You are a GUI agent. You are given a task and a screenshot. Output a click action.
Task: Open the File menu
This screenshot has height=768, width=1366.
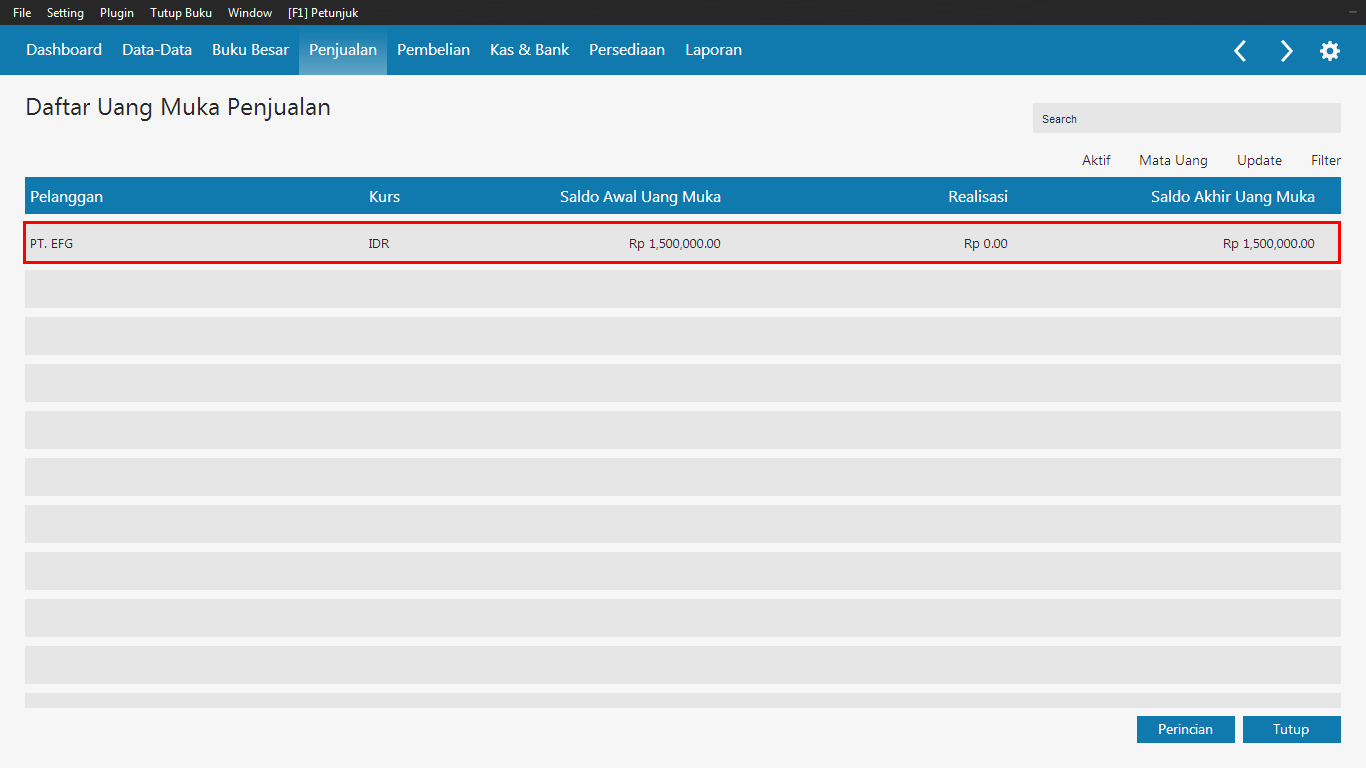(x=22, y=13)
